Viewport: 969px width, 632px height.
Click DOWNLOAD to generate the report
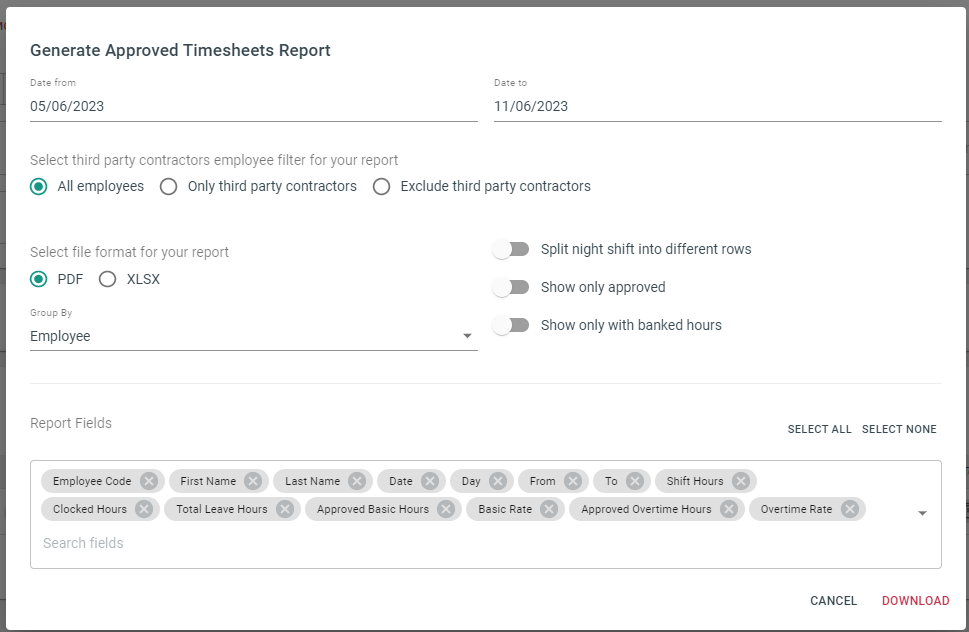click(915, 600)
